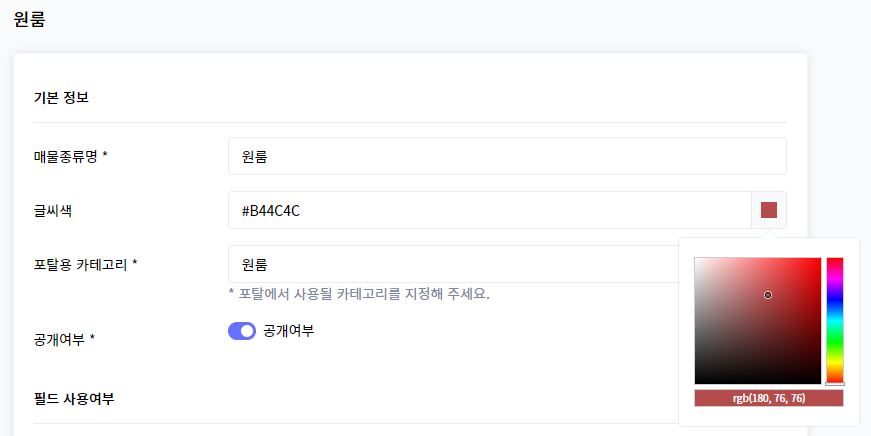871x436 pixels.
Task: Pick pure red at saturation box top-right corner
Action: (820, 259)
